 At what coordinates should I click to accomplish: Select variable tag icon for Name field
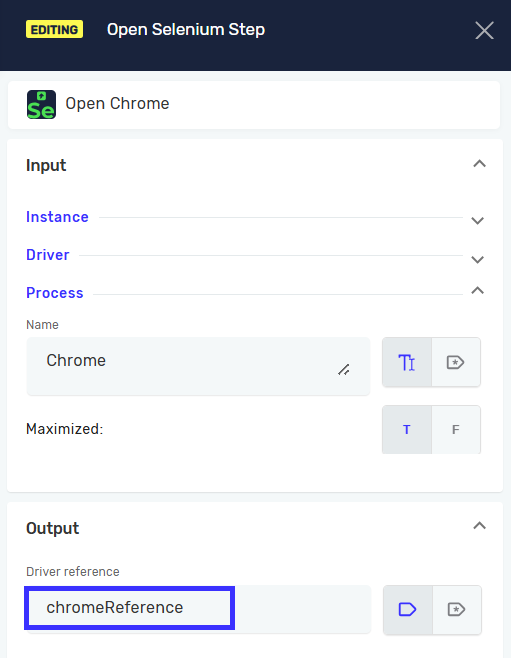pos(456,362)
